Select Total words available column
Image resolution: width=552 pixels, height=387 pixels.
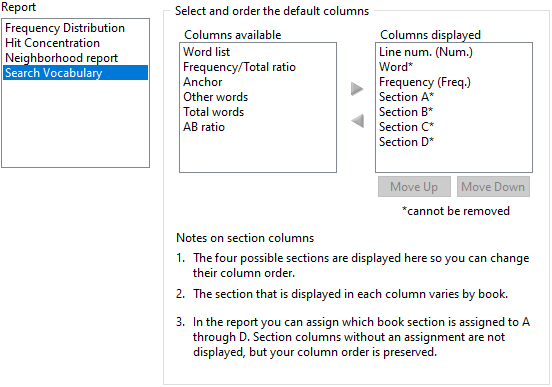coord(258,112)
